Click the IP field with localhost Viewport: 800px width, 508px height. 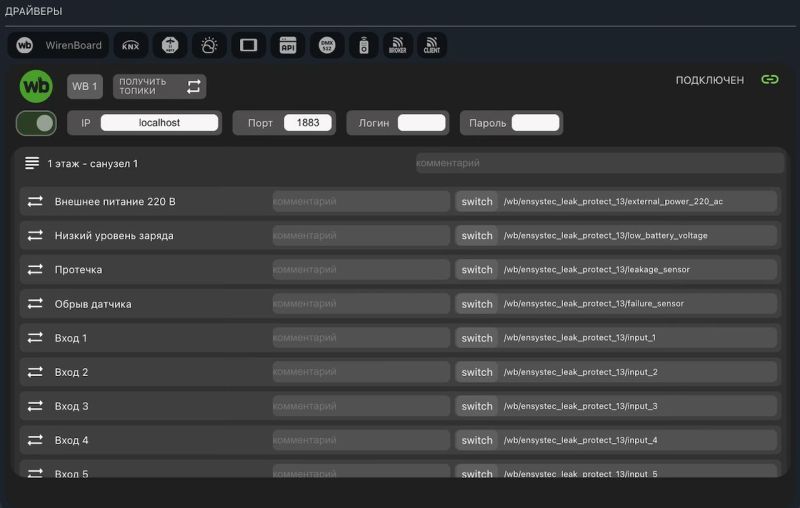(x=159, y=123)
